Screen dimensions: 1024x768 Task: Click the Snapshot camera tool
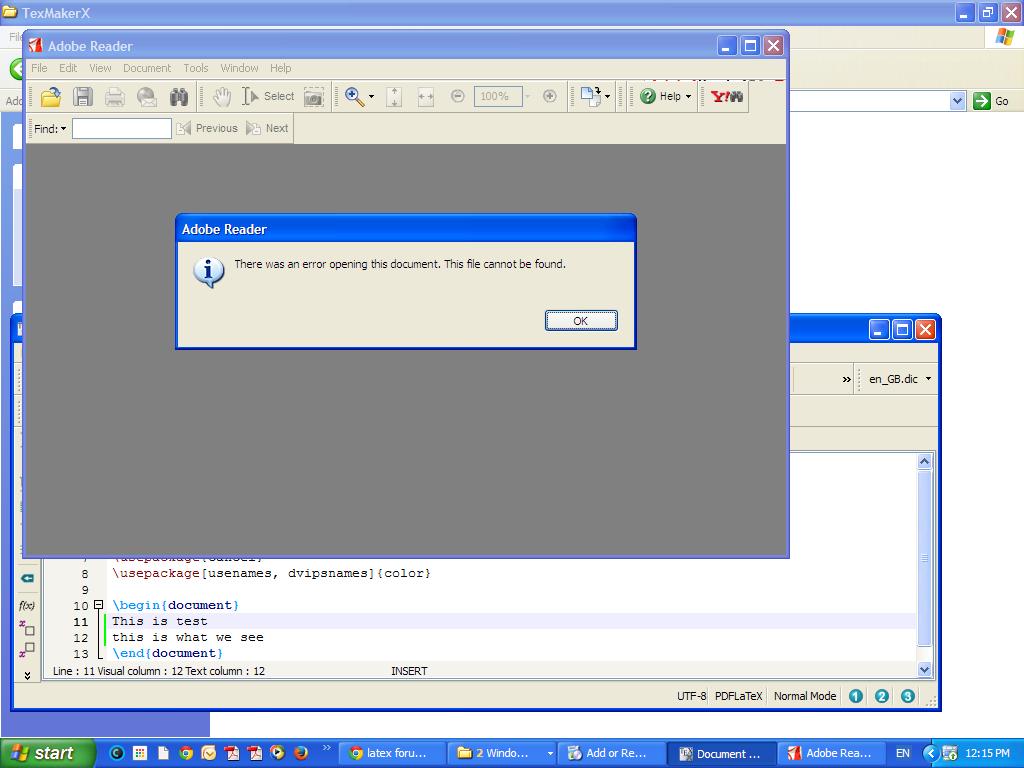coord(314,97)
